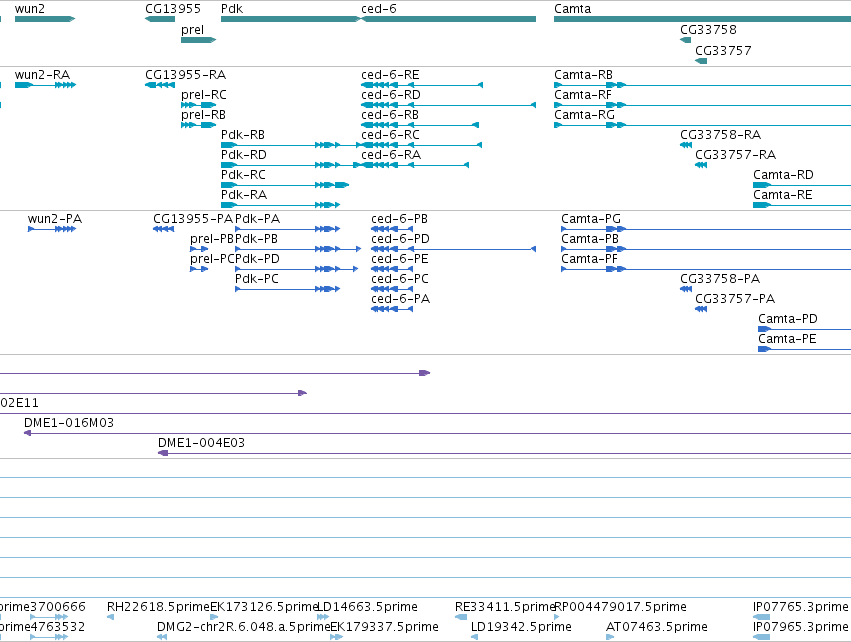This screenshot has height=642, width=851.
Task: Click the prel-PB protein label
Action: 212,239
